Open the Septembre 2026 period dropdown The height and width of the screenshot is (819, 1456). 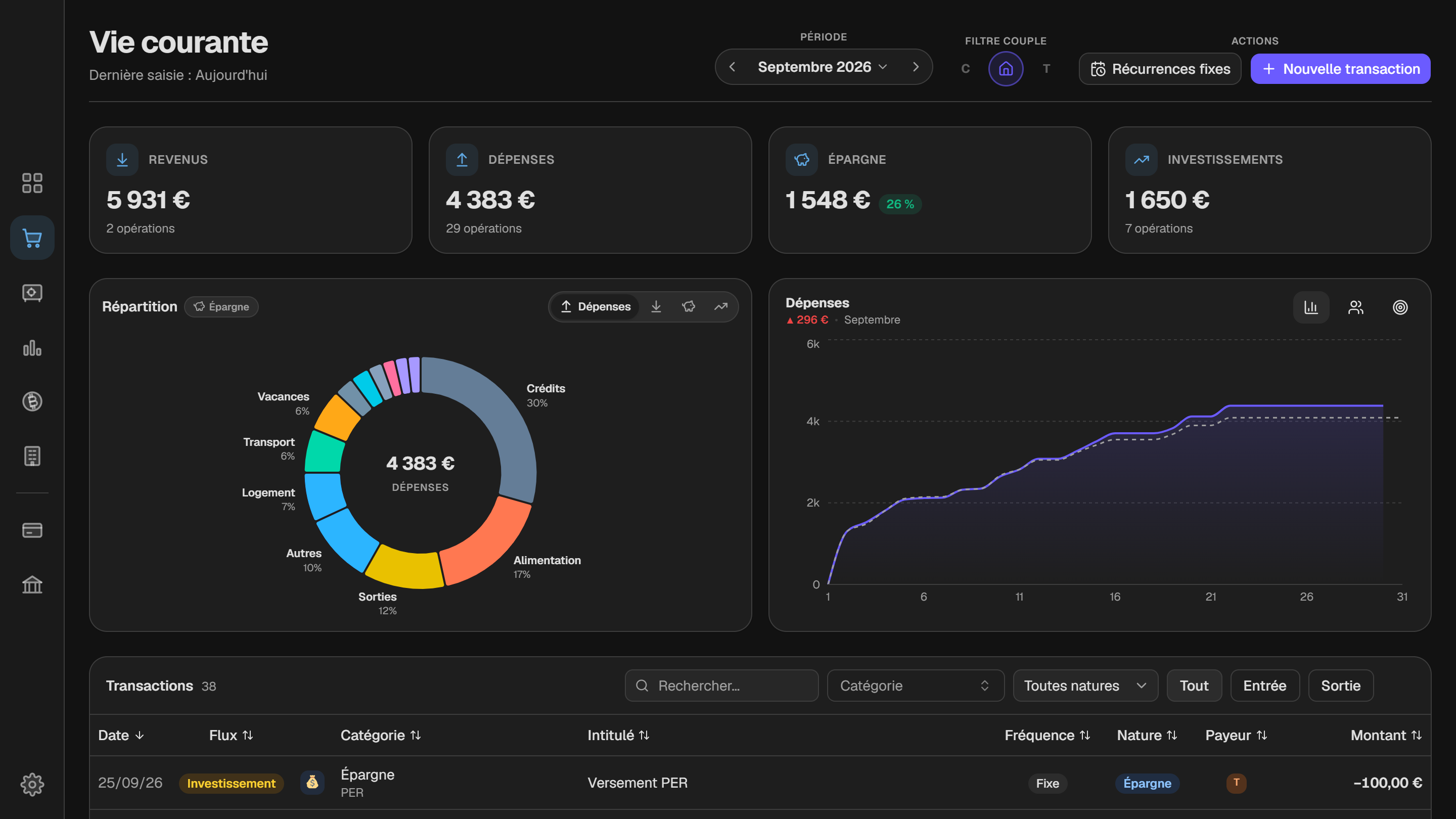pos(823,67)
